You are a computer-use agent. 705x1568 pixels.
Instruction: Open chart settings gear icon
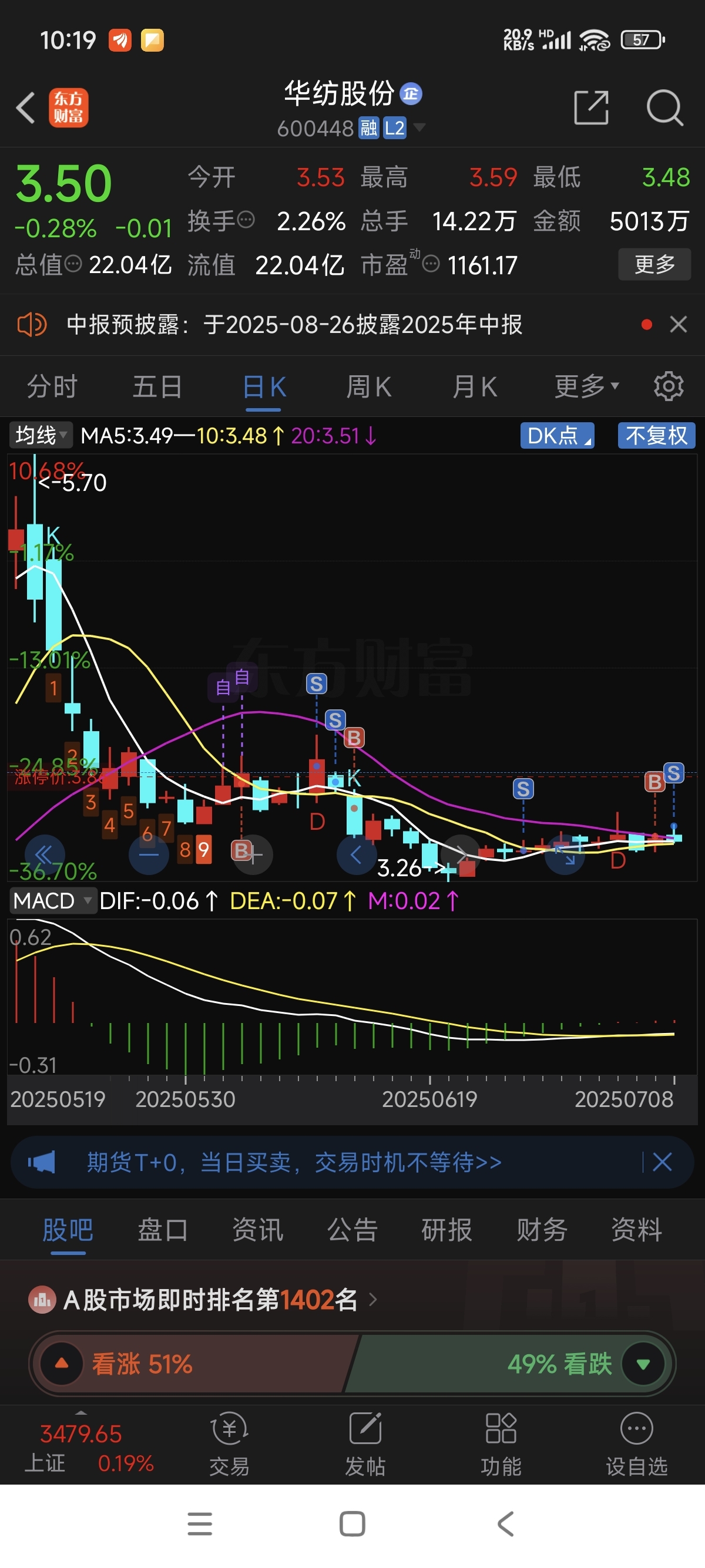tap(669, 386)
